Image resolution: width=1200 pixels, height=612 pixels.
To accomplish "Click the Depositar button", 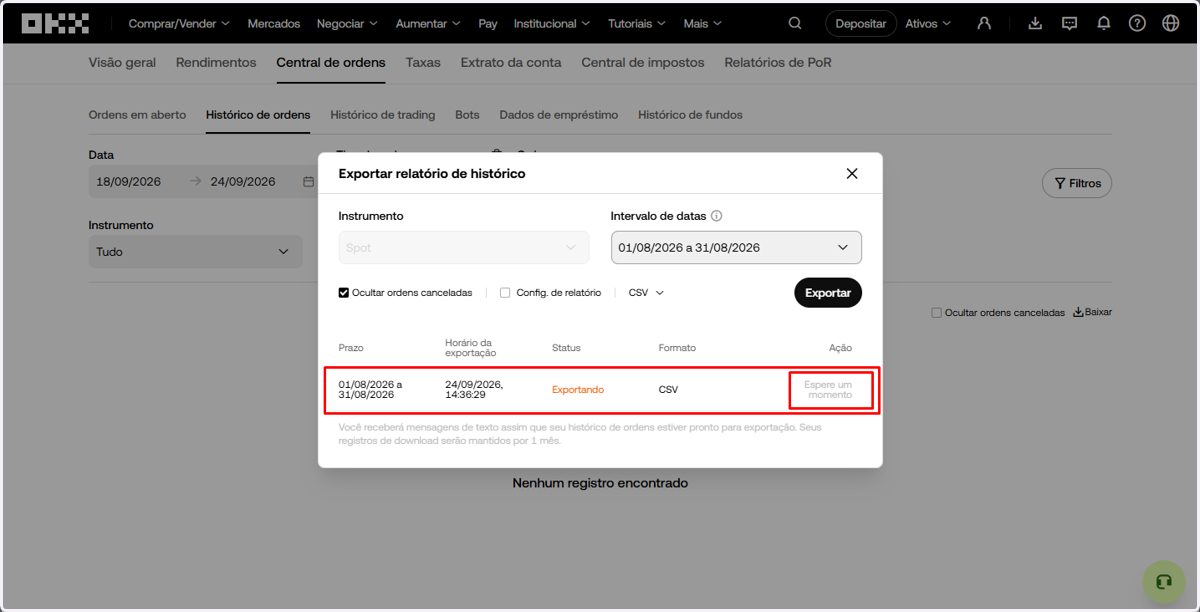I will click(861, 23).
